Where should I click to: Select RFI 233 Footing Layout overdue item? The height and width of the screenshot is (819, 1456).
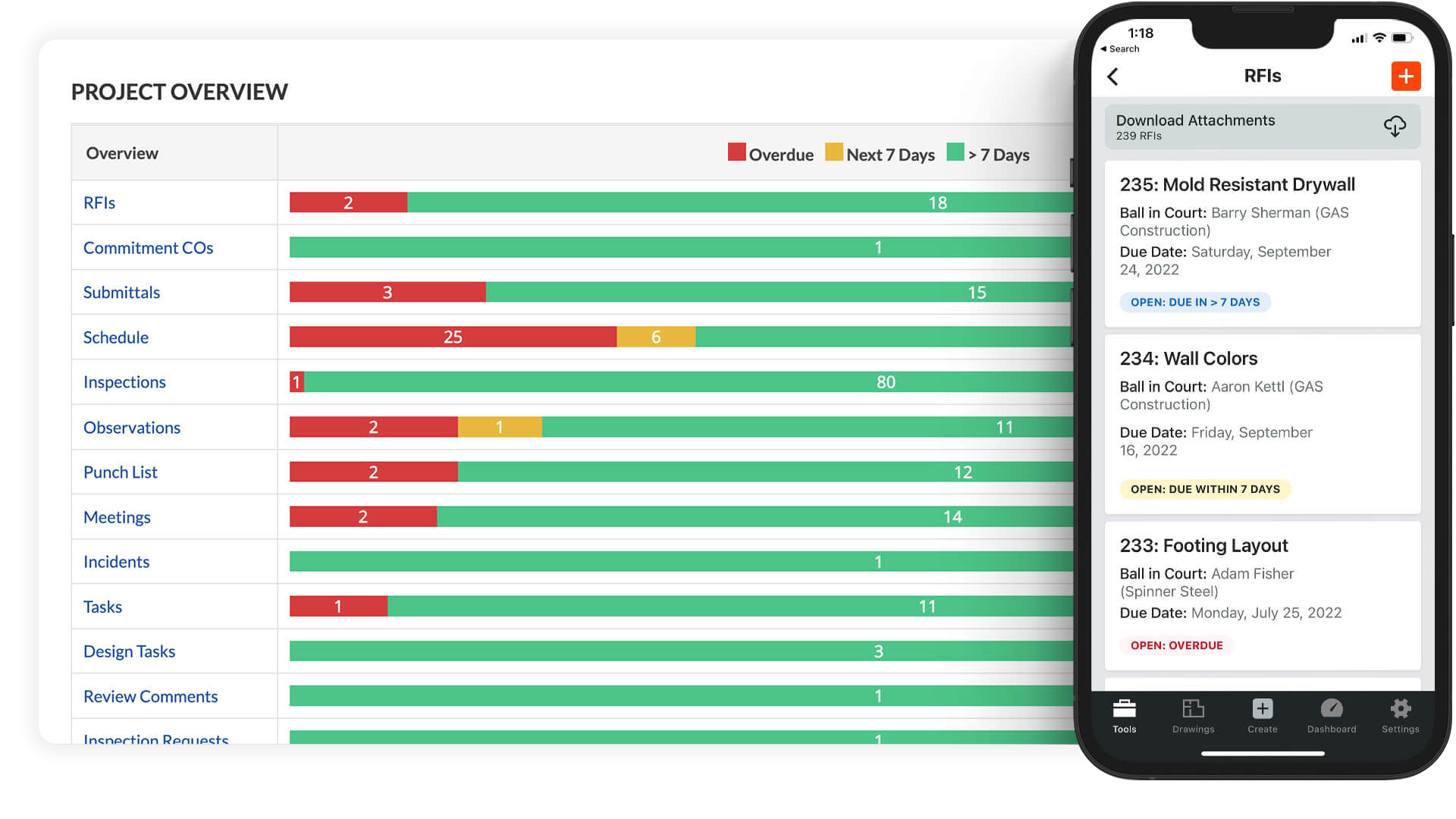1262,595
